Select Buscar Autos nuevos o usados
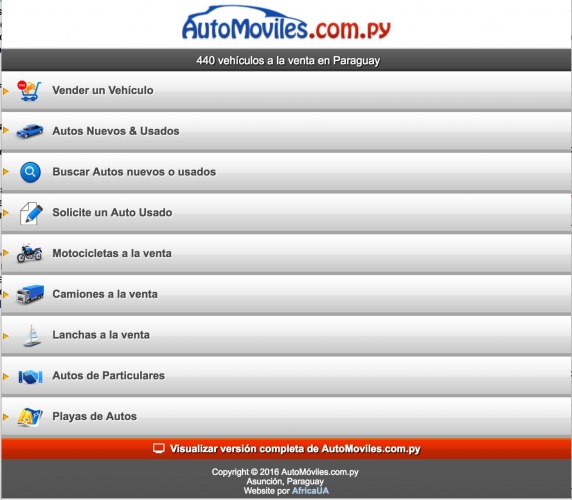 [x=286, y=172]
